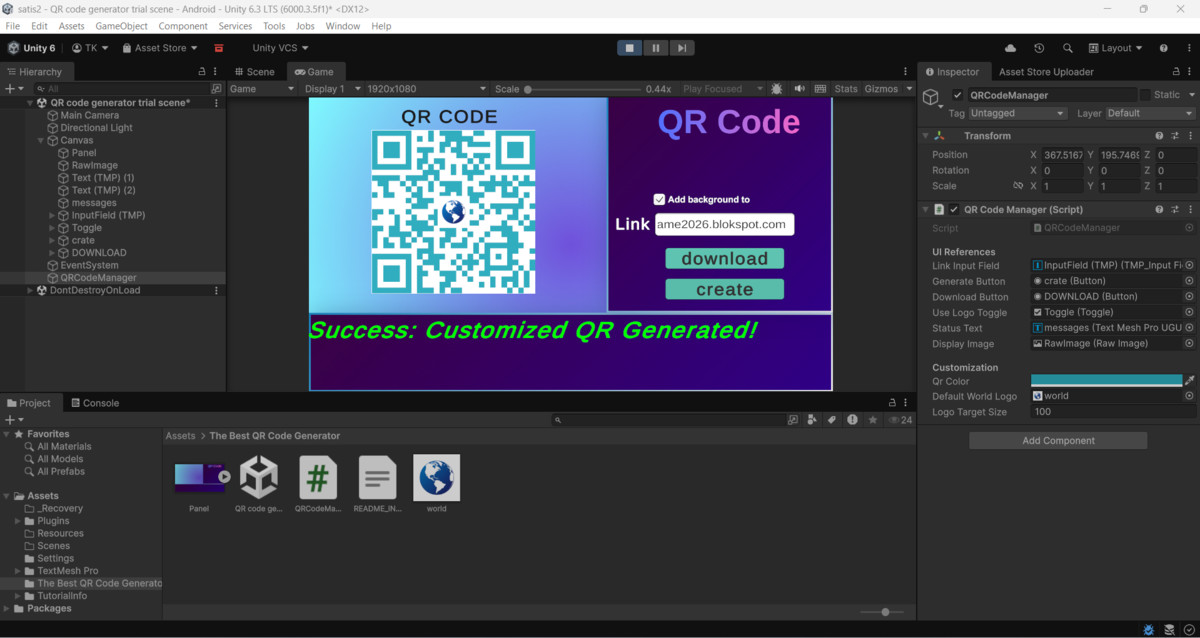The width and height of the screenshot is (1200, 638).
Task: Switch to the Scene tab
Action: (x=255, y=72)
